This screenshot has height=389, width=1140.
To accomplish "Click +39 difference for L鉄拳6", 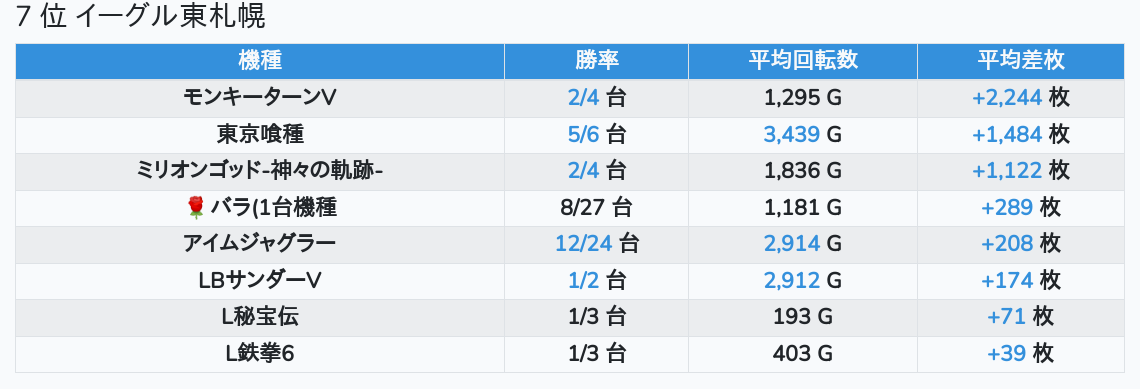I will (1006, 354).
